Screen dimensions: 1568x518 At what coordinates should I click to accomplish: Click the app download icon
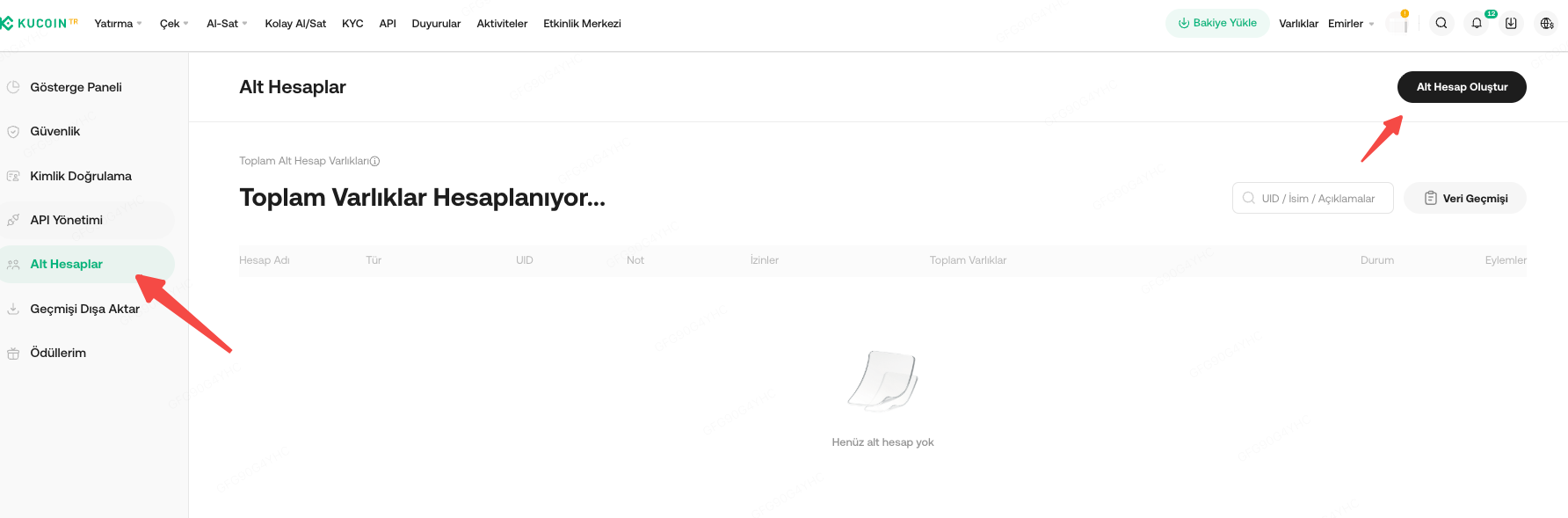(x=1511, y=24)
